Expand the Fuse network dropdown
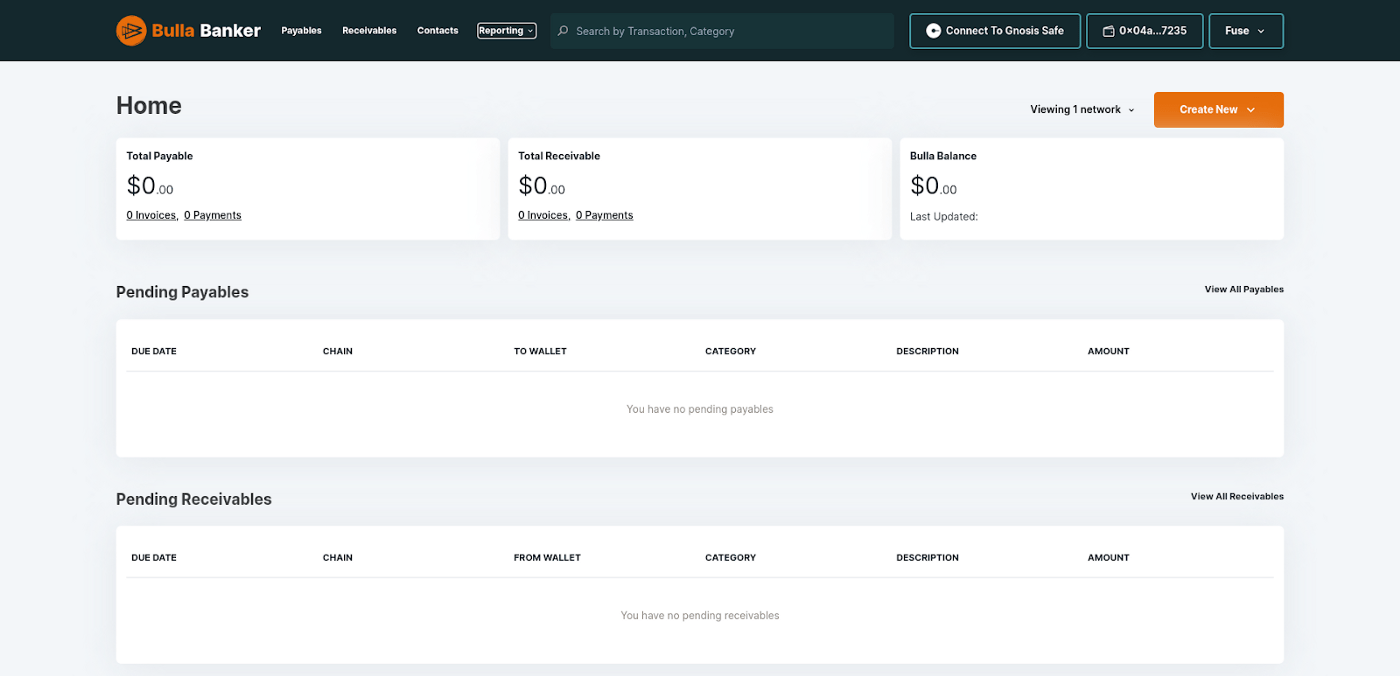Screen dimensions: 1400x676 1245,30
